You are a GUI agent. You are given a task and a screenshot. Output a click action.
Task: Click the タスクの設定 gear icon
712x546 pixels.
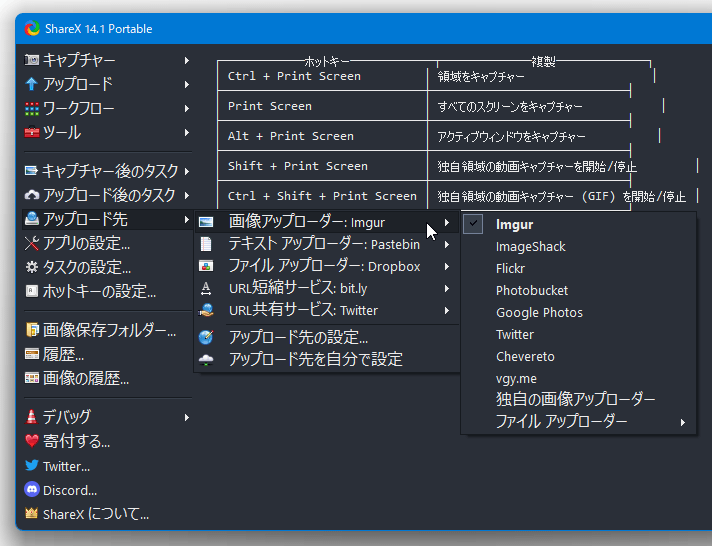pos(32,267)
